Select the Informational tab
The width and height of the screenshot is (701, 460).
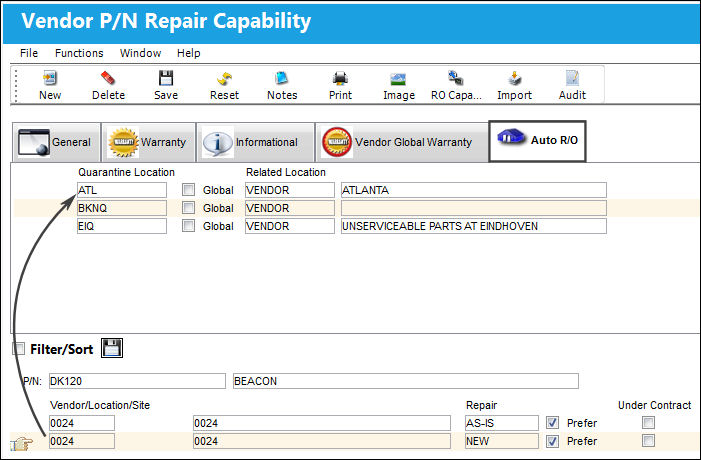[x=255, y=142]
